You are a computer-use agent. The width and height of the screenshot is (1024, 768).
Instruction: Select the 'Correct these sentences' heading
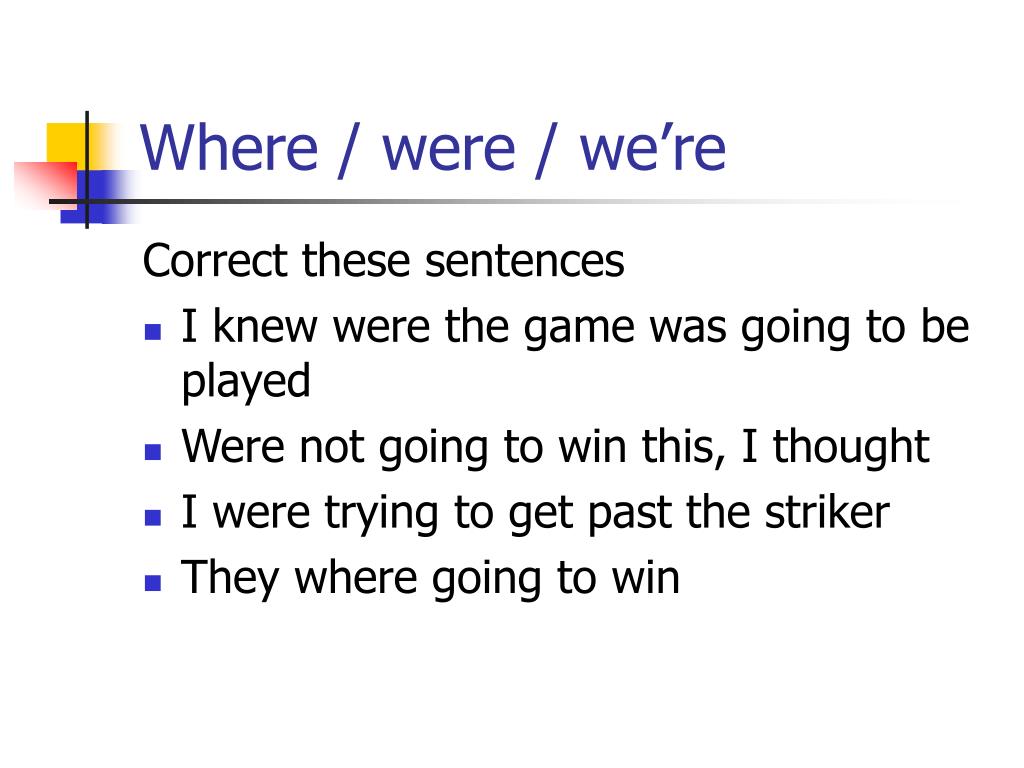[383, 261]
